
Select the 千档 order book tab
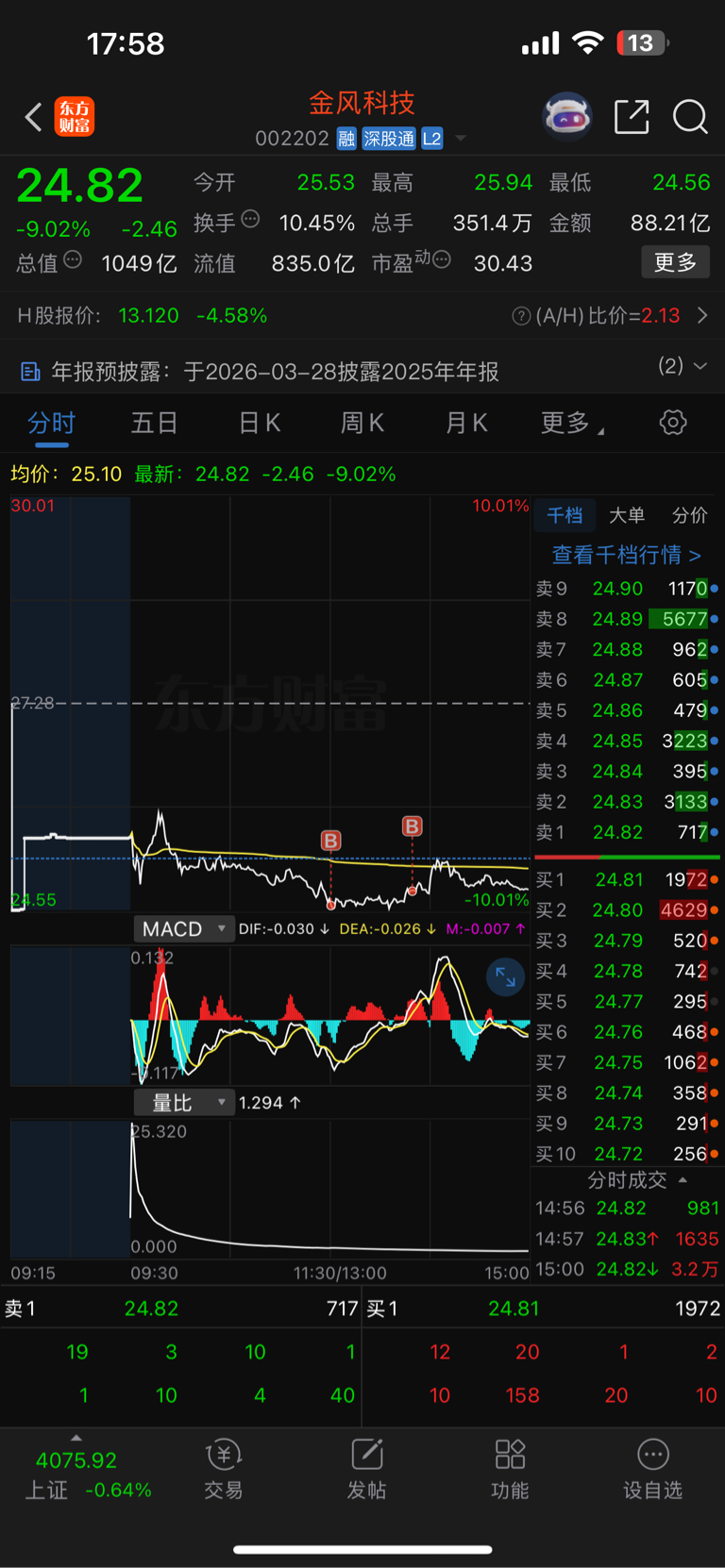pyautogui.click(x=565, y=515)
